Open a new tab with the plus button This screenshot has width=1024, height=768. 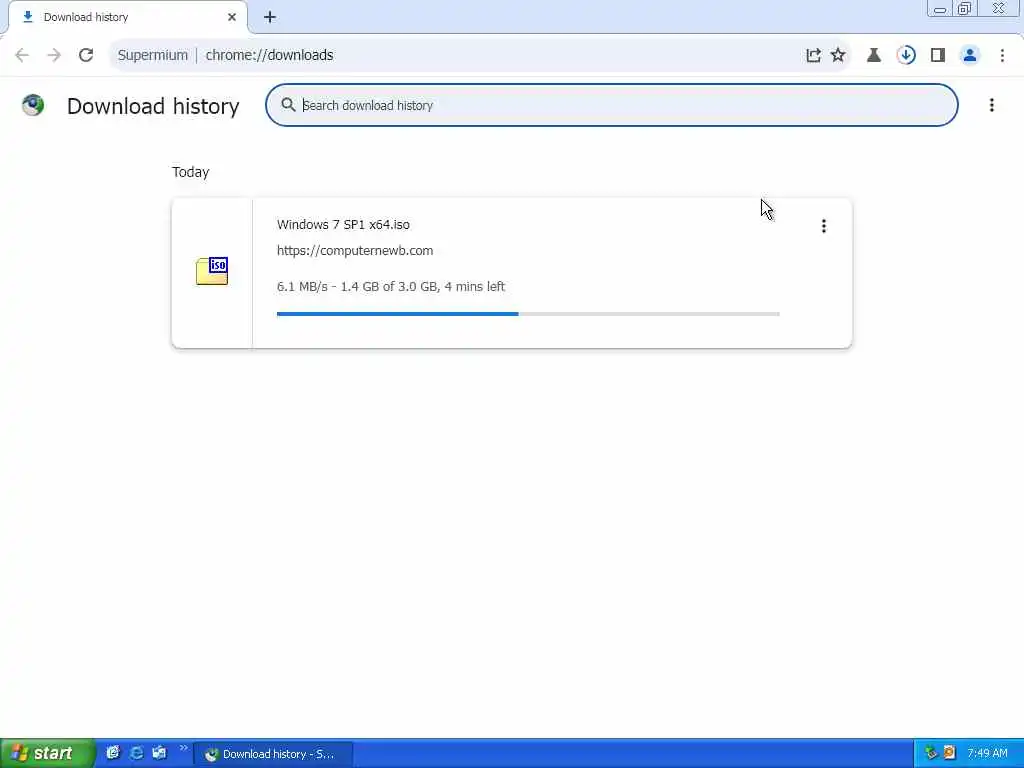pyautogui.click(x=270, y=17)
